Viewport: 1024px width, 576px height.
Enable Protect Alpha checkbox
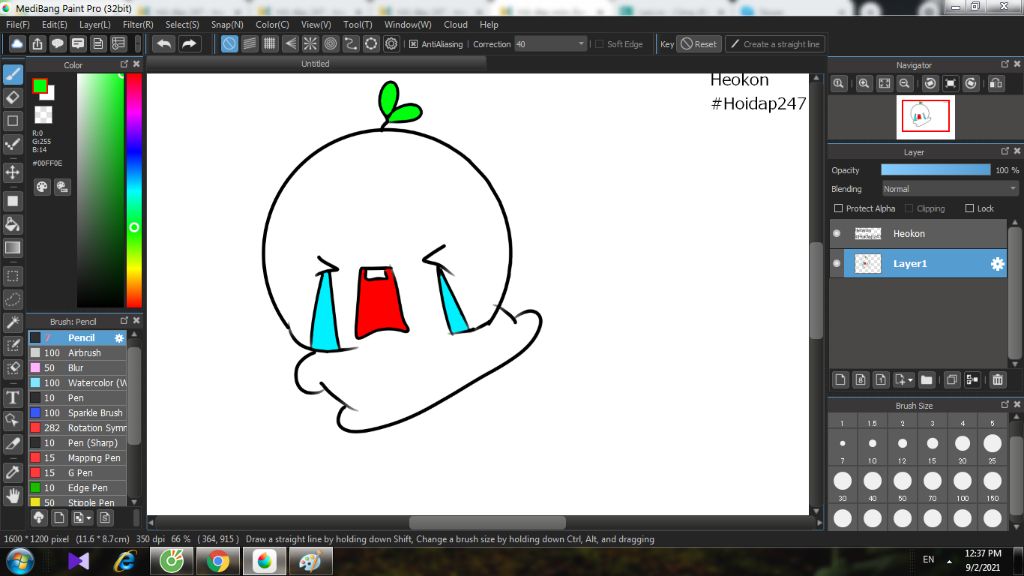(x=839, y=208)
